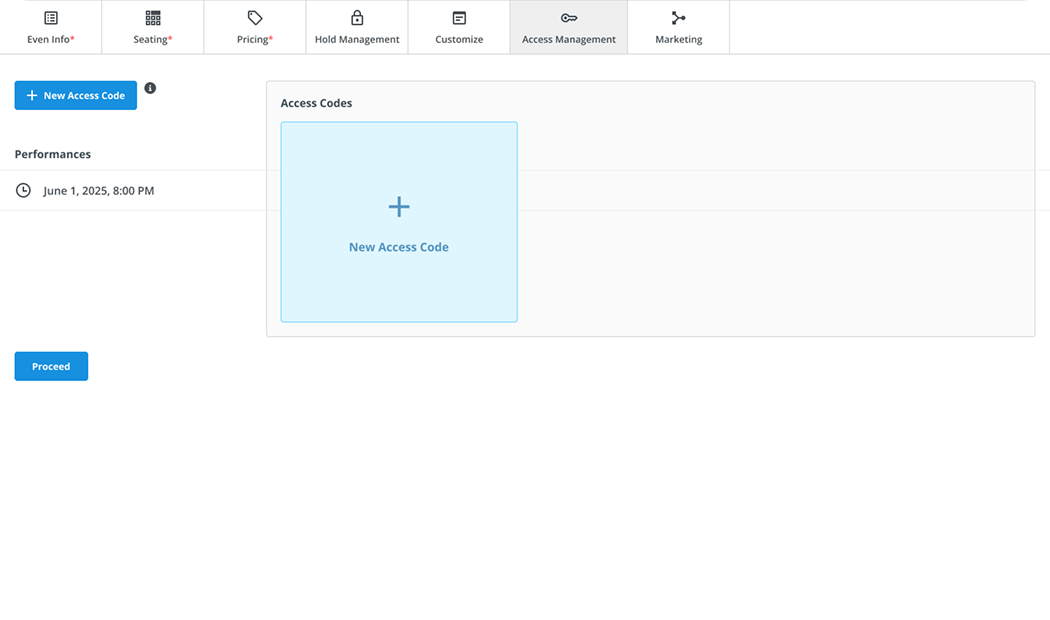This screenshot has height=620, width=1050.
Task: Go to the Pricing tab label
Action: 255,40
